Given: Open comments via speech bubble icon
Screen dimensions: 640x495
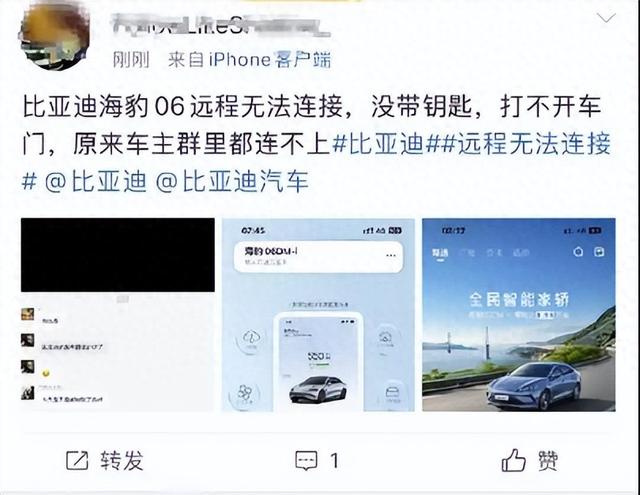Looking at the screenshot, I should pos(306,461).
